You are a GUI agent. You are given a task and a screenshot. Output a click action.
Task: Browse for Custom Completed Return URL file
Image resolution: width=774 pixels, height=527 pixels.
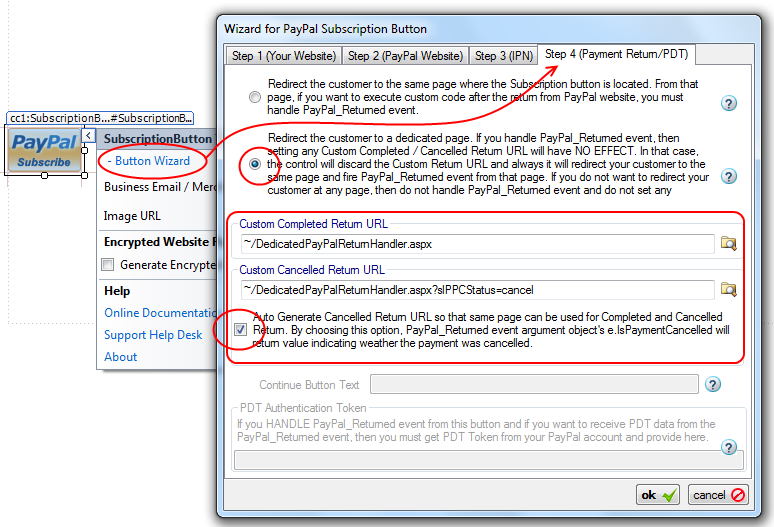(x=729, y=243)
